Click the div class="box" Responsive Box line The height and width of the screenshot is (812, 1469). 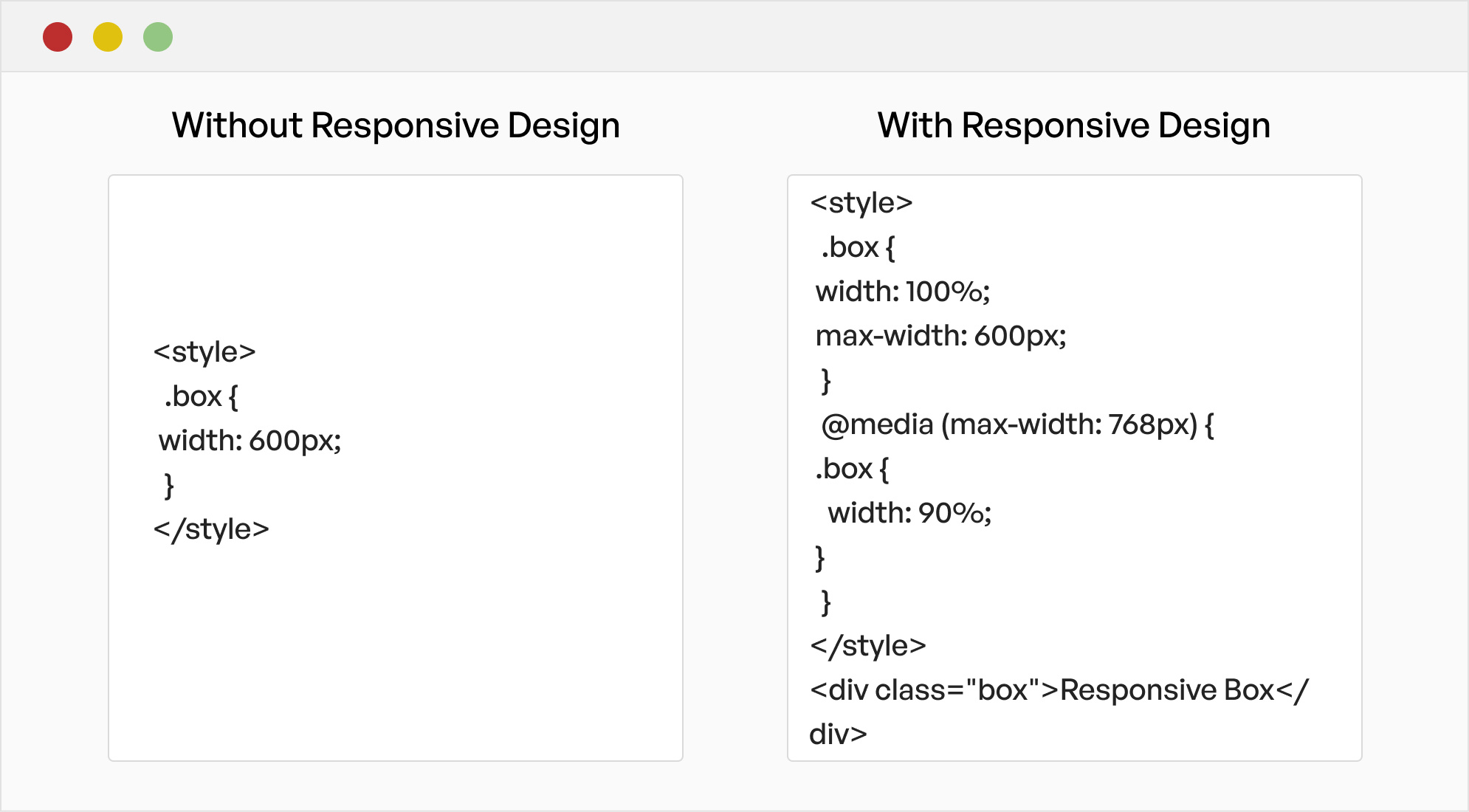(x=1059, y=690)
